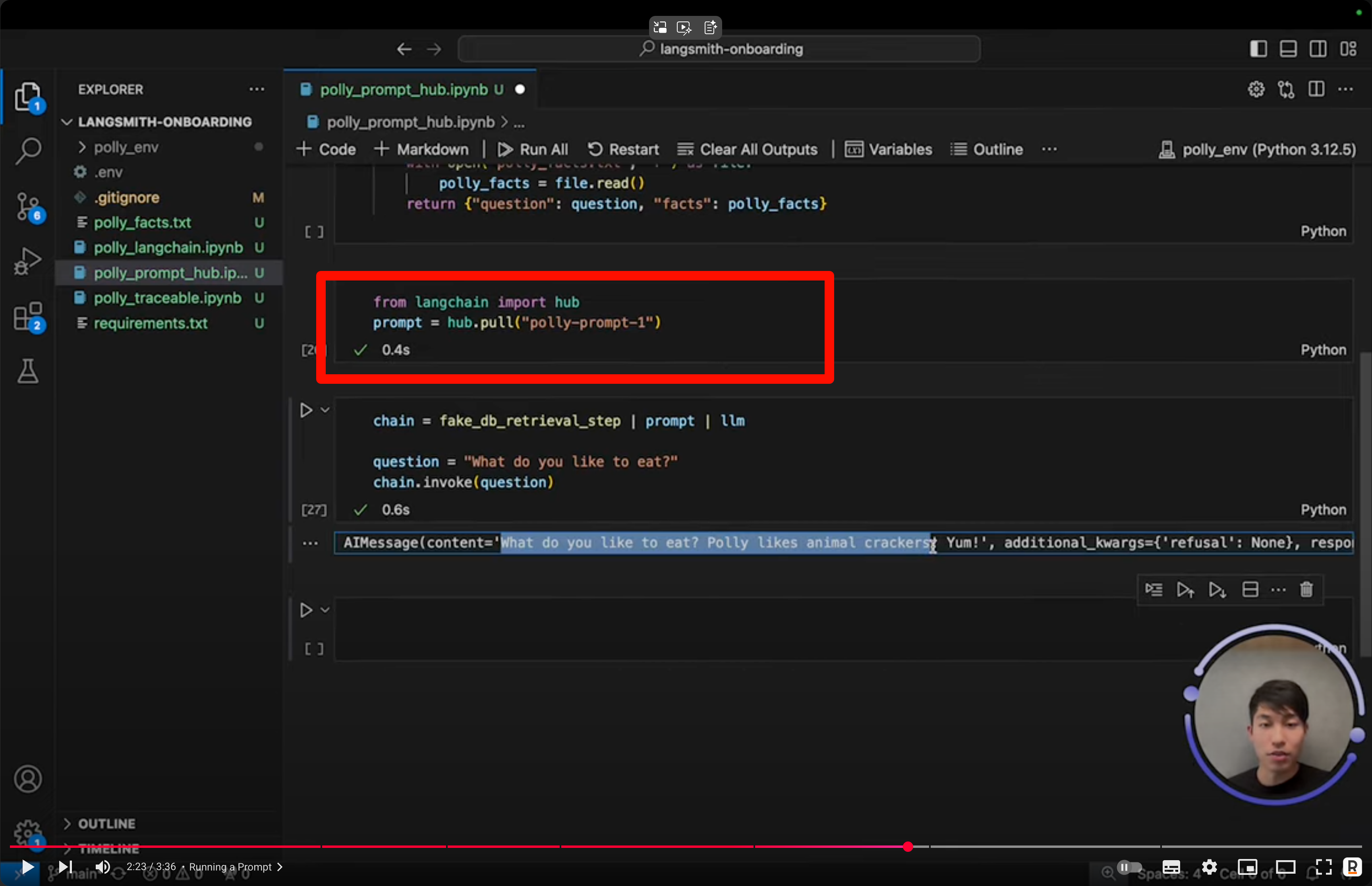
Task: Add a new Markdown cell
Action: [421, 149]
